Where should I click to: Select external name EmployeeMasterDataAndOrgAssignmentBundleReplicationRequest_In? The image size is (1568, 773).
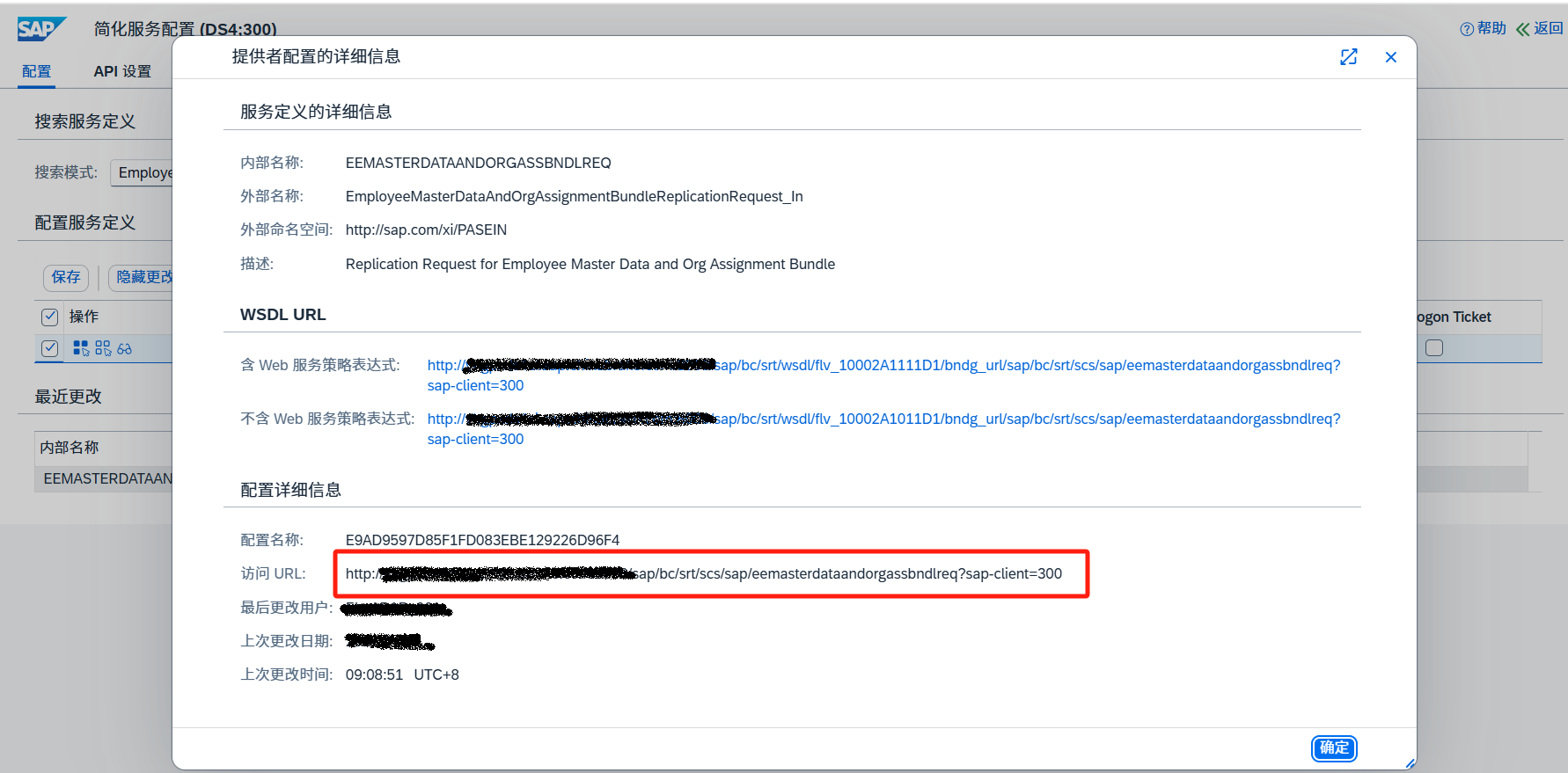tap(574, 196)
